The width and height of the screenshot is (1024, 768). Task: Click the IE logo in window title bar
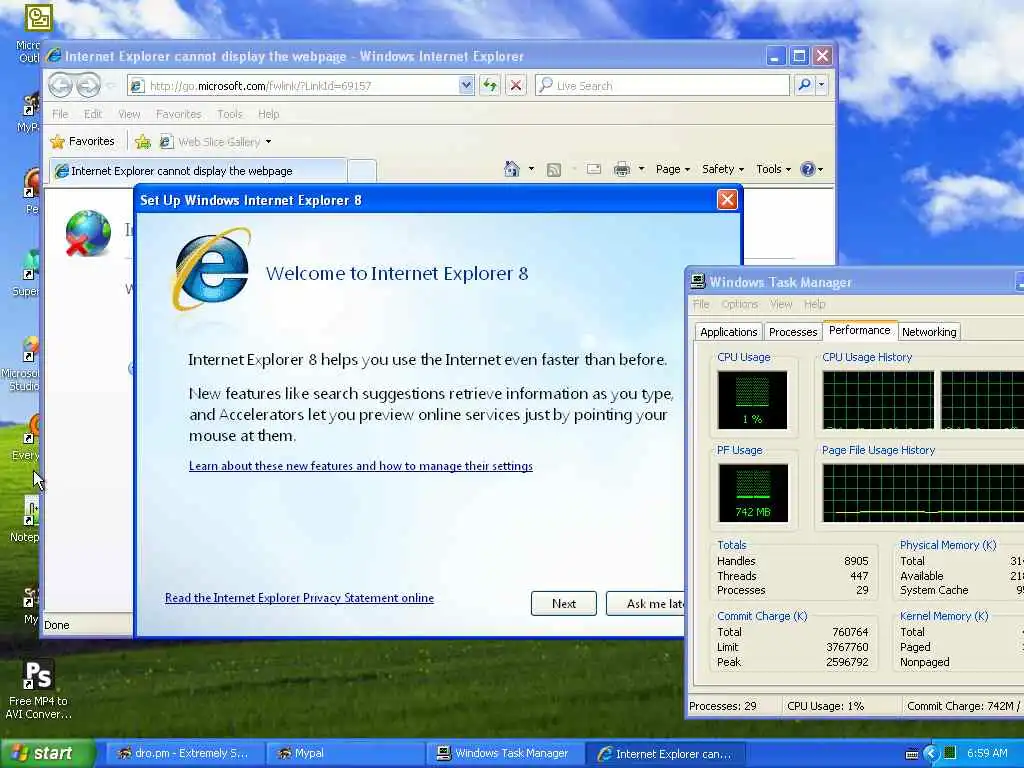click(54, 56)
